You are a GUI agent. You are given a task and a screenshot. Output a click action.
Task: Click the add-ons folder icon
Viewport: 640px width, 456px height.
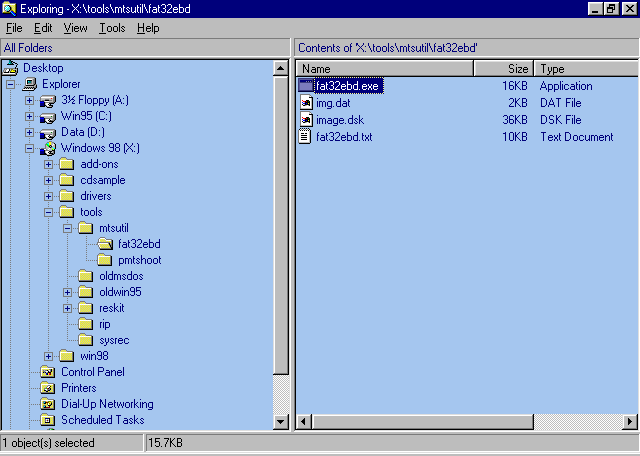pyautogui.click(x=66, y=164)
